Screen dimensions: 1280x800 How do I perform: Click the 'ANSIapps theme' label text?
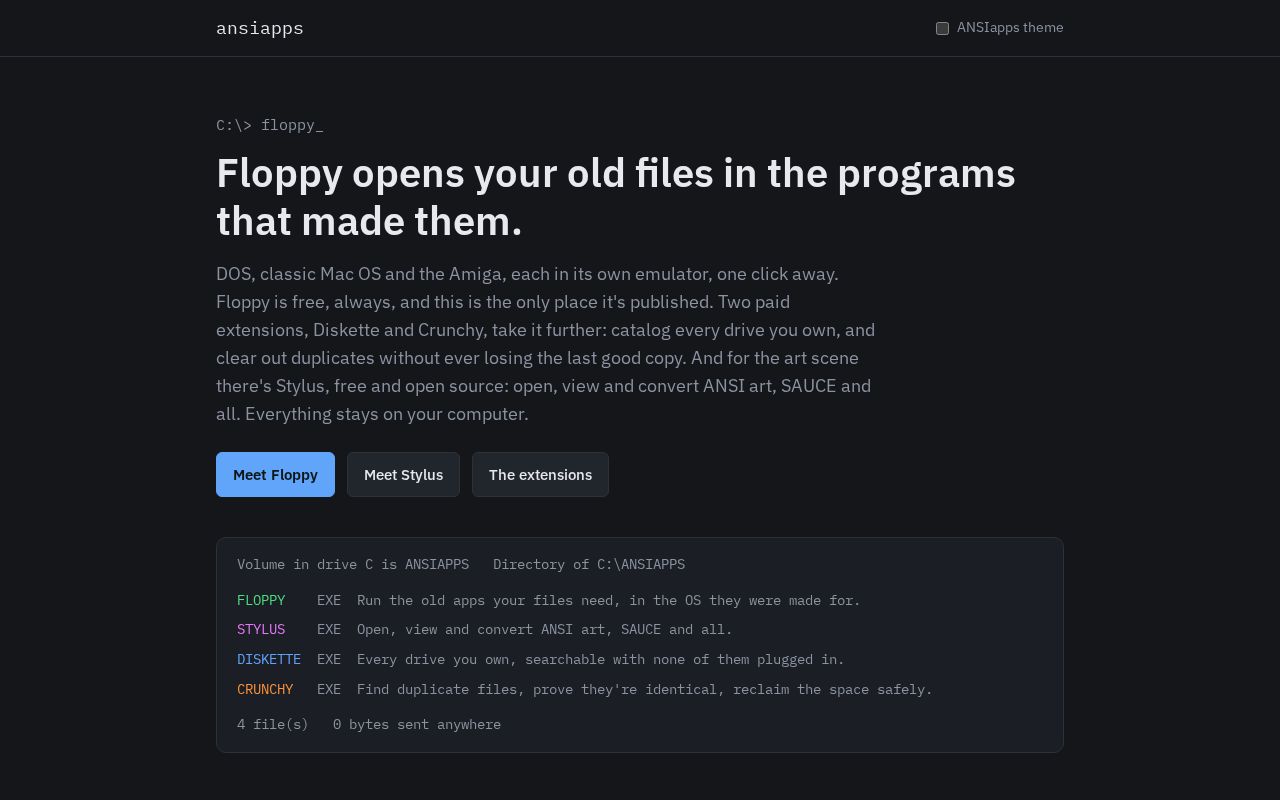(1010, 28)
